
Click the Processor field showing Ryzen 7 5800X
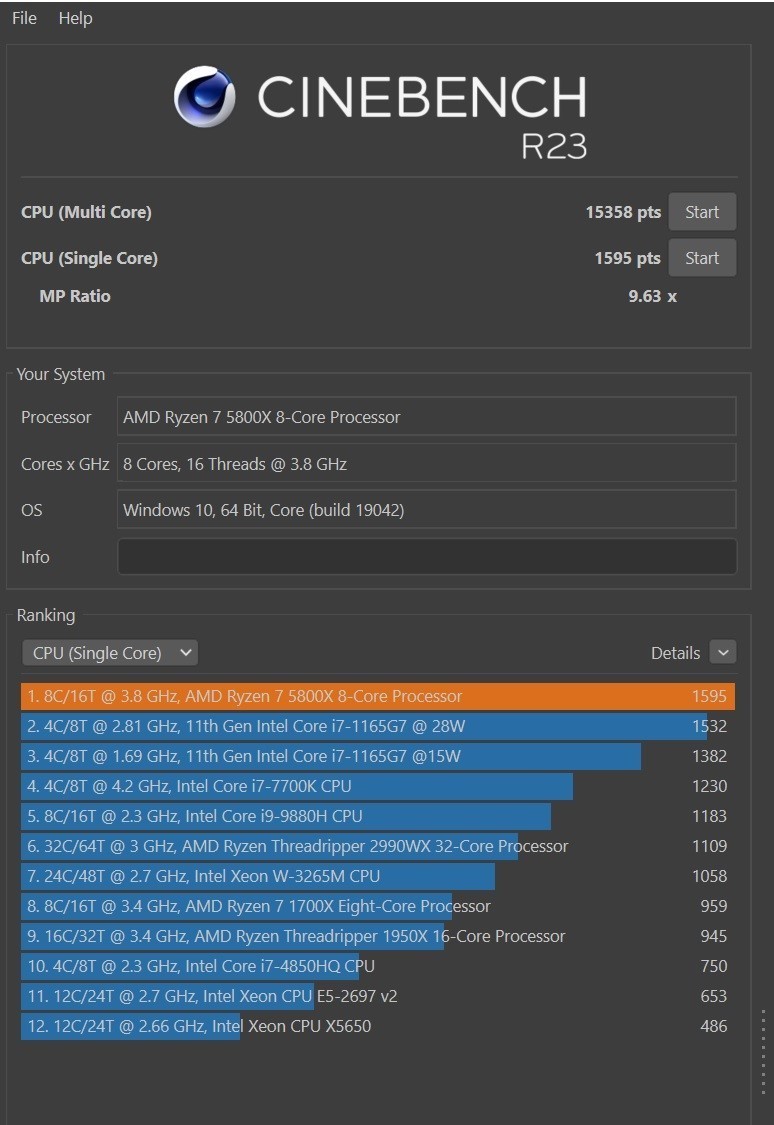(426, 417)
